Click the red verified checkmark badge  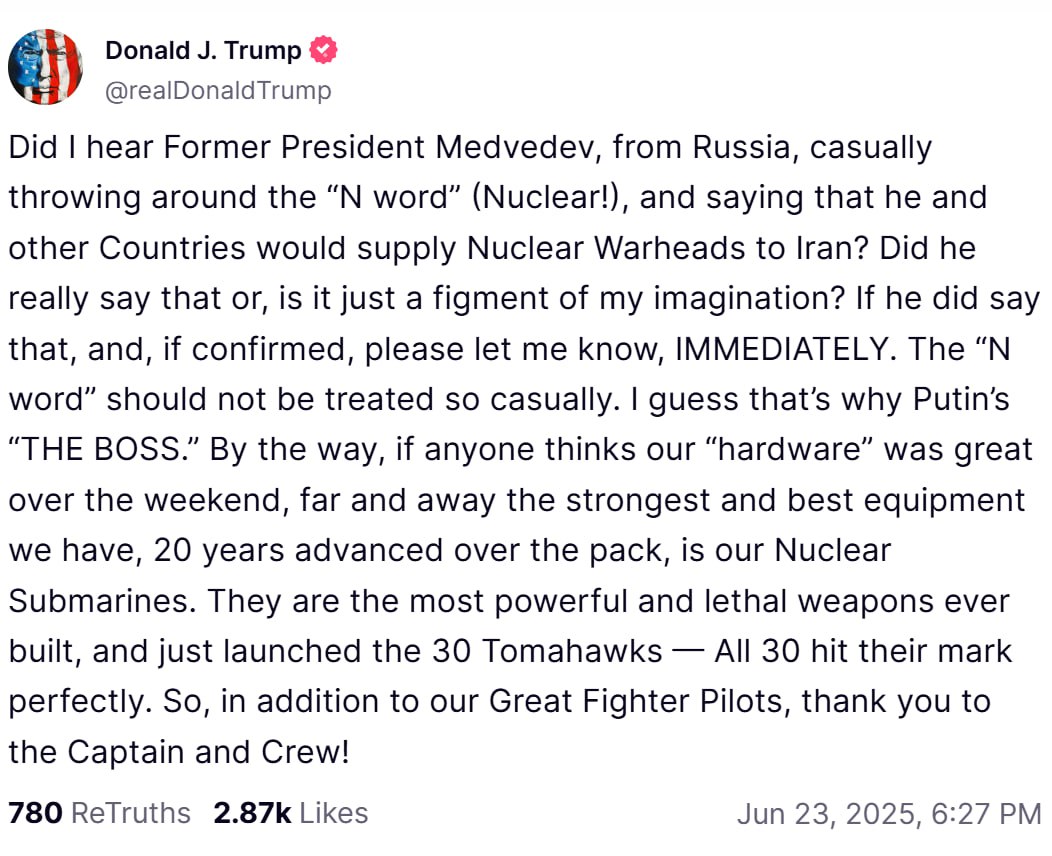pyautogui.click(x=323, y=50)
